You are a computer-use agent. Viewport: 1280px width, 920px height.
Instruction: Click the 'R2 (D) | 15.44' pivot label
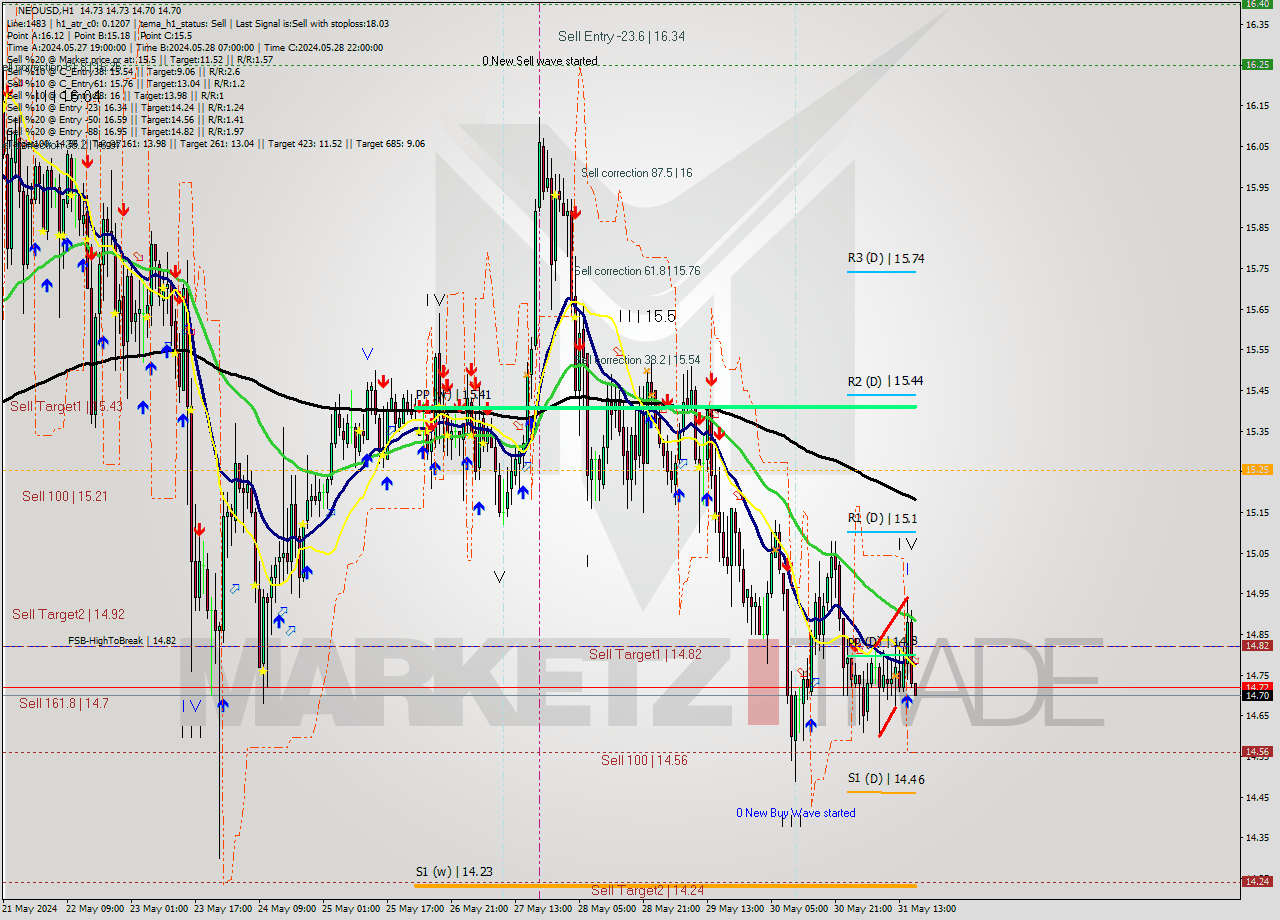tap(885, 381)
